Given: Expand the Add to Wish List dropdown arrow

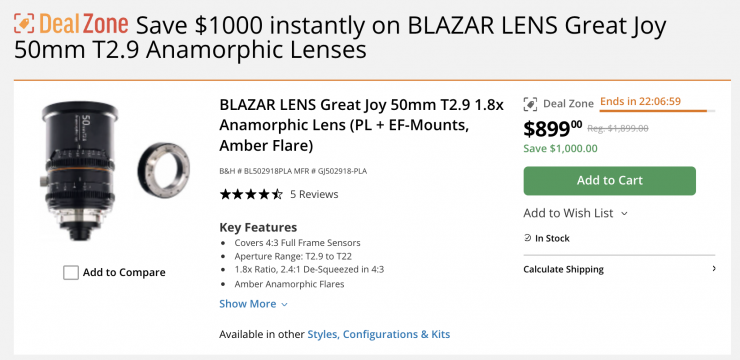Looking at the screenshot, I should tap(624, 214).
